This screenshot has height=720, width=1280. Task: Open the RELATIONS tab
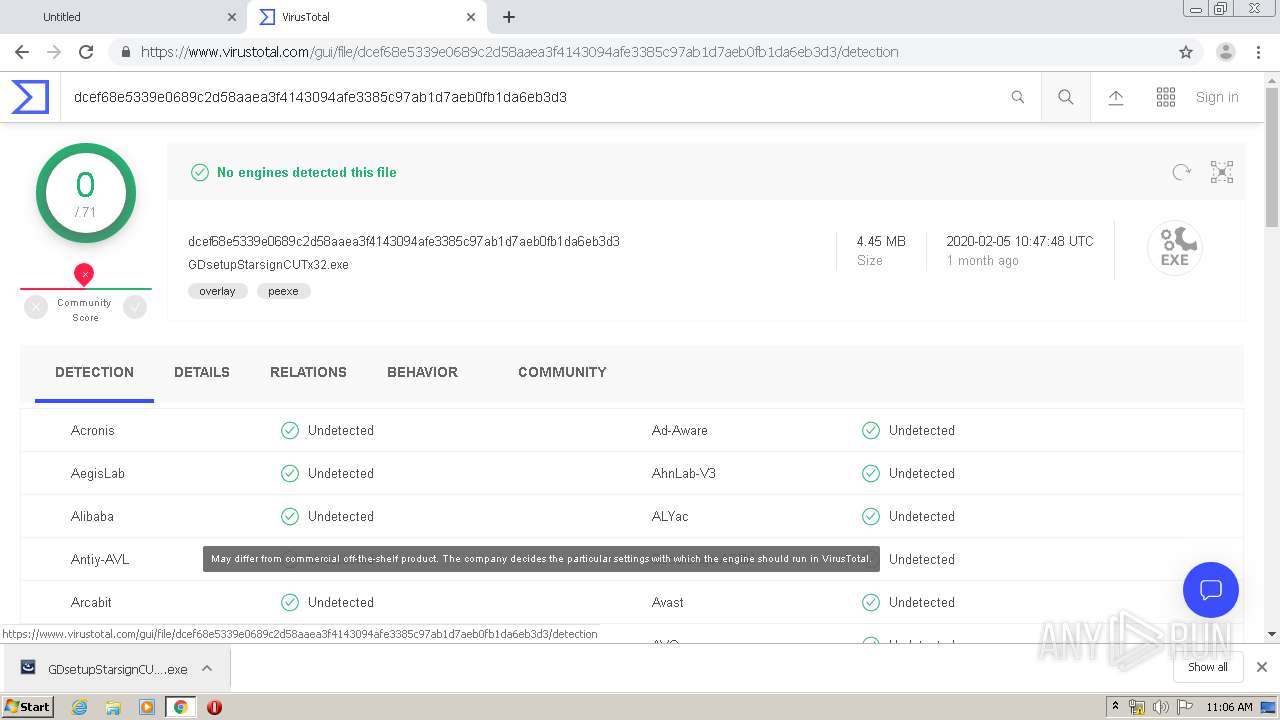coord(308,372)
